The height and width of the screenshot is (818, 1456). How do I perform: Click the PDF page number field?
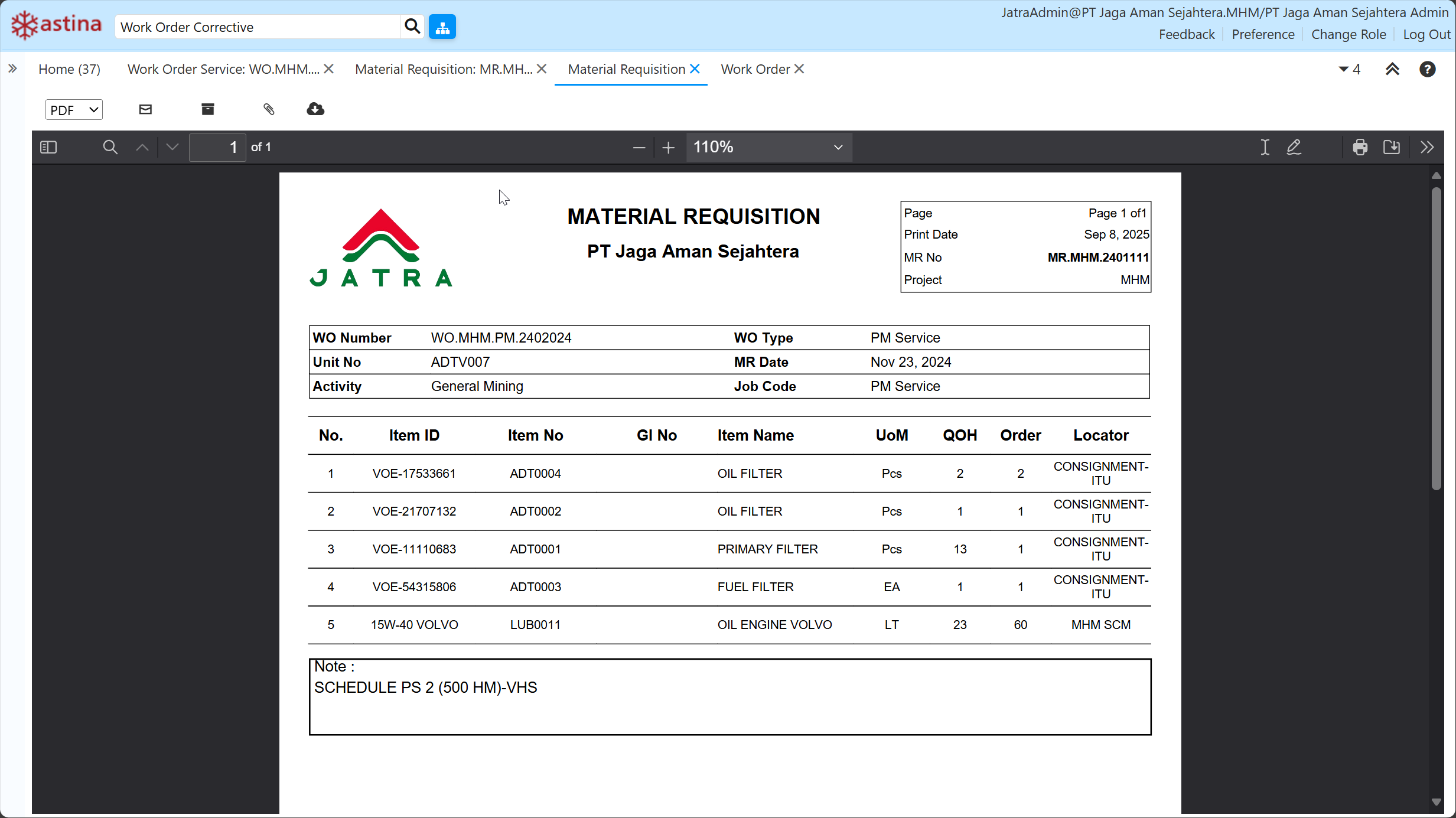pos(217,147)
